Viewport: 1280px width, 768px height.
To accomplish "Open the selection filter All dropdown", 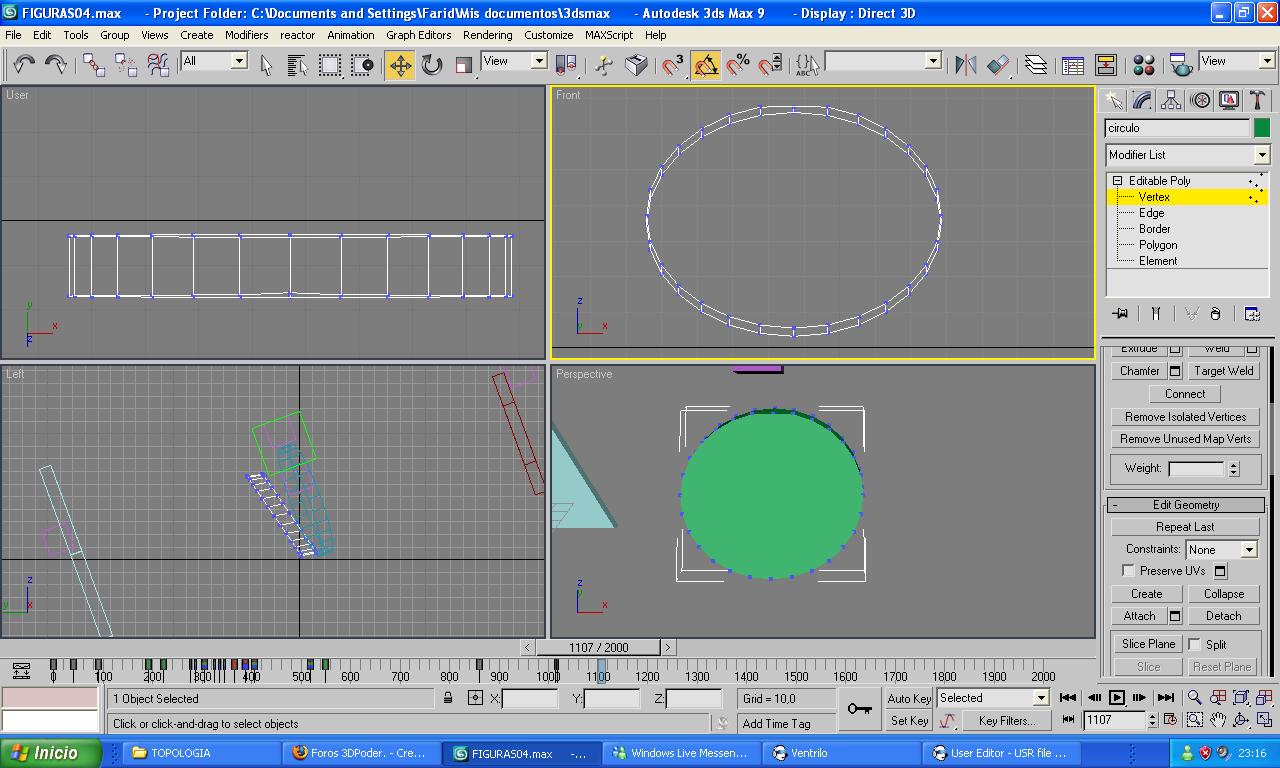I will [x=214, y=61].
